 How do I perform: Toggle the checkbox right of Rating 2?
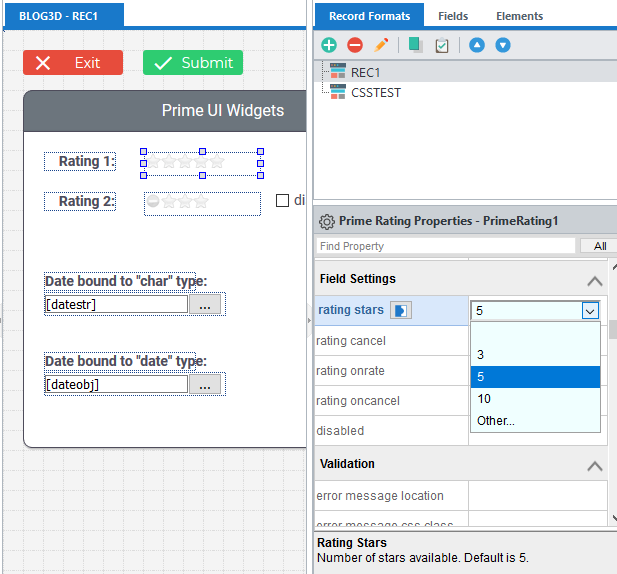point(282,200)
